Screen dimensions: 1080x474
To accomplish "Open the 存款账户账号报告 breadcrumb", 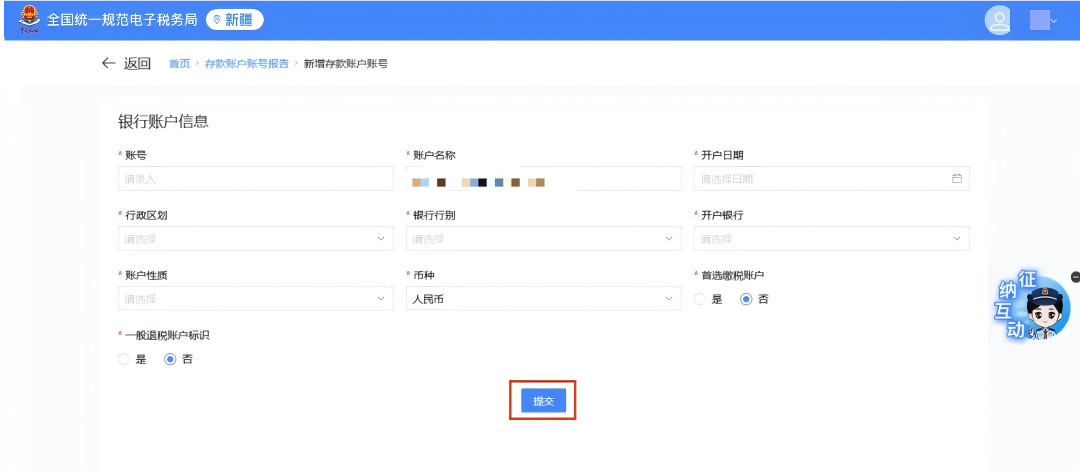I will [247, 63].
